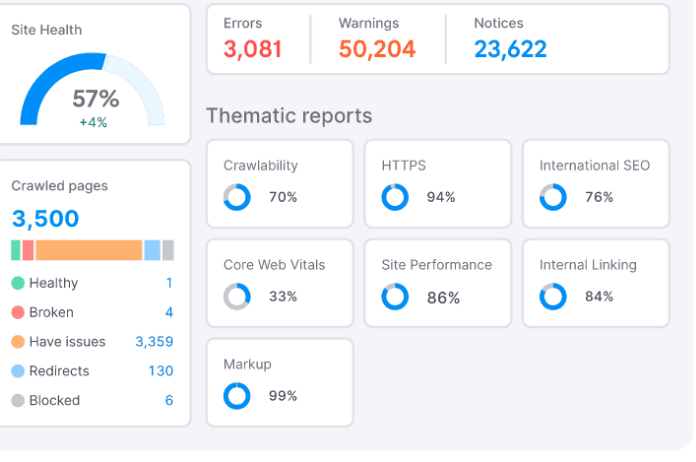Click the International SEO donut chart icon

coord(553,197)
